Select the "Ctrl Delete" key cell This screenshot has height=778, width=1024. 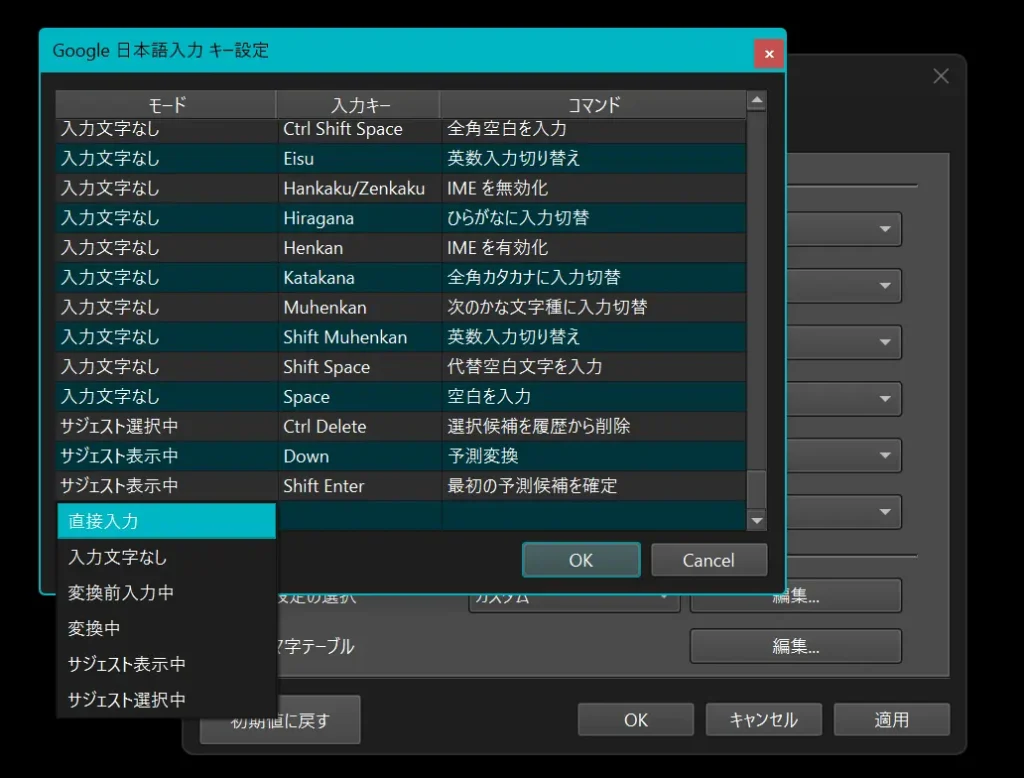[359, 426]
